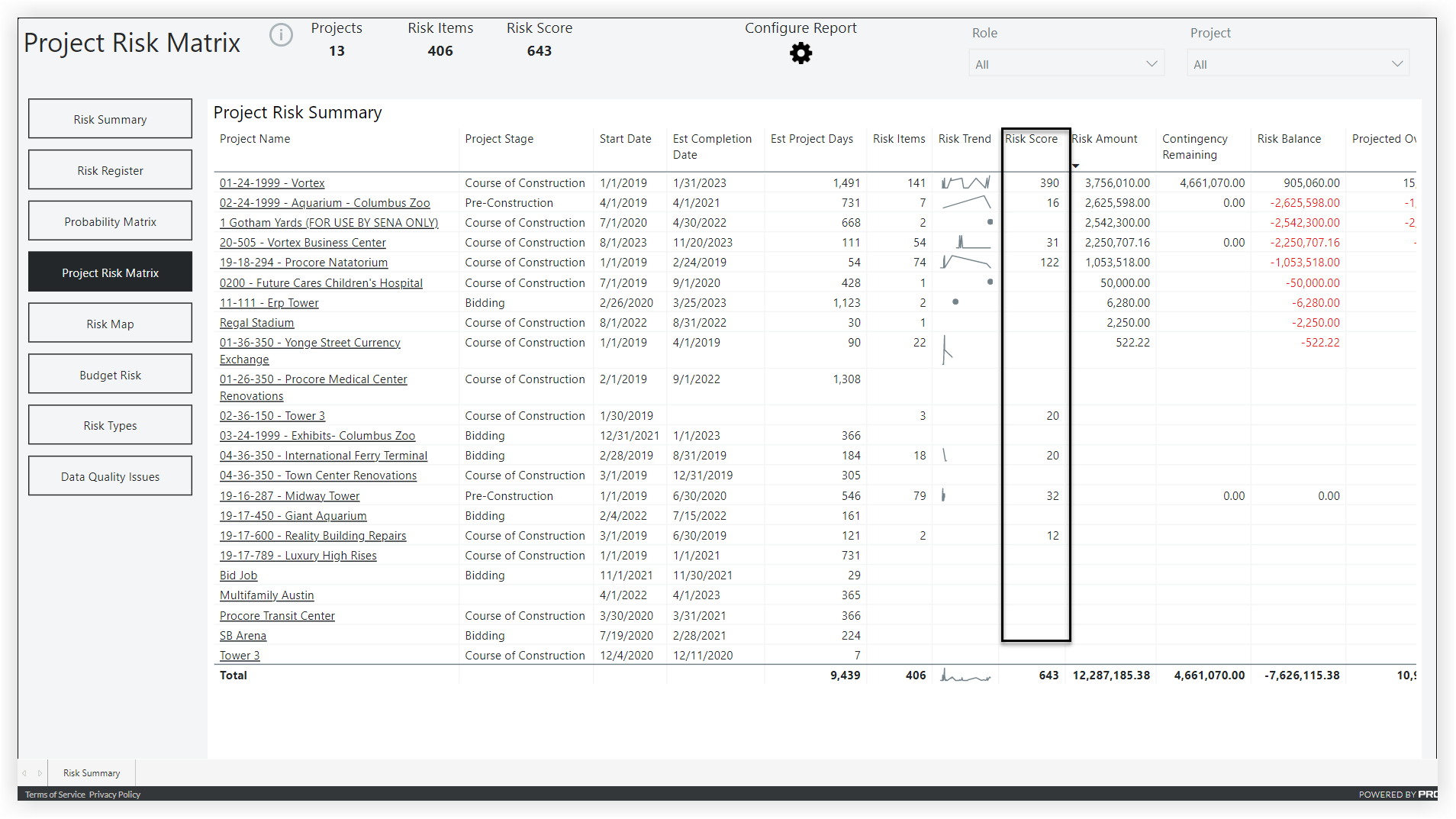This screenshot has width=1456, height=819.
Task: Open 03-24-1999 - Exhibits- Columbus Zoo link
Action: click(317, 436)
